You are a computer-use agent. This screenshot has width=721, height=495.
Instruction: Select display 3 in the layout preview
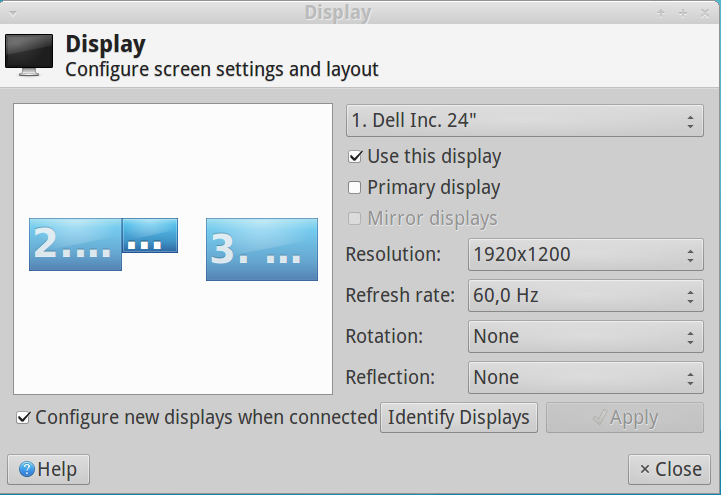261,249
